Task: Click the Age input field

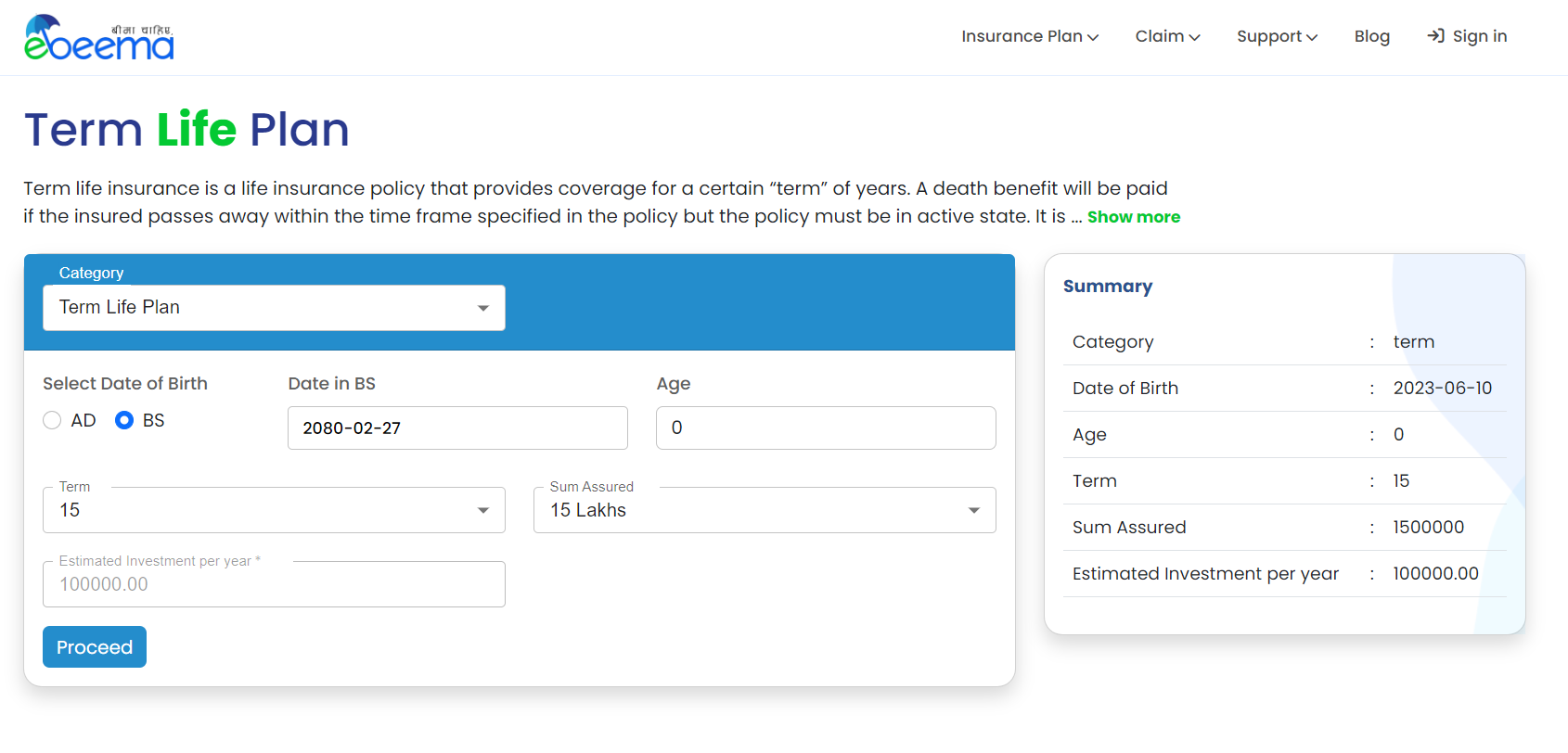Action: pyautogui.click(x=826, y=428)
